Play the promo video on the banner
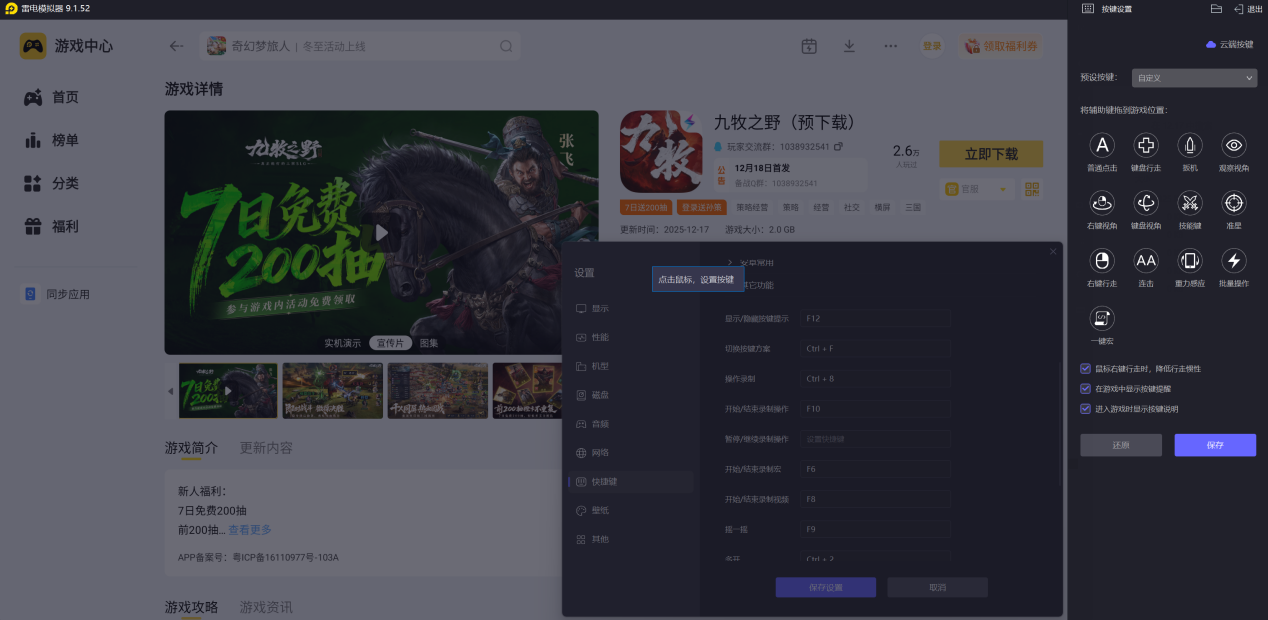Screen dimensions: 1268x620 click(x=381, y=232)
